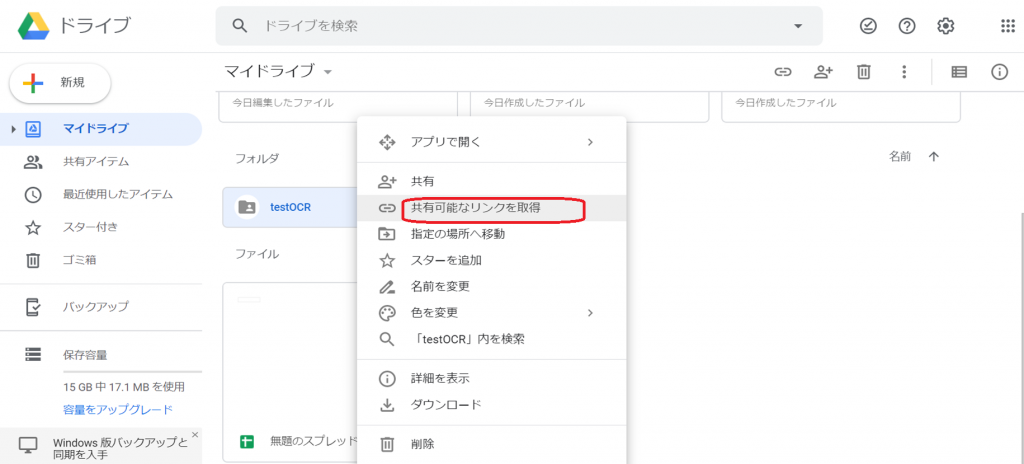Toggle sort direction arrow next to 名前

934,157
